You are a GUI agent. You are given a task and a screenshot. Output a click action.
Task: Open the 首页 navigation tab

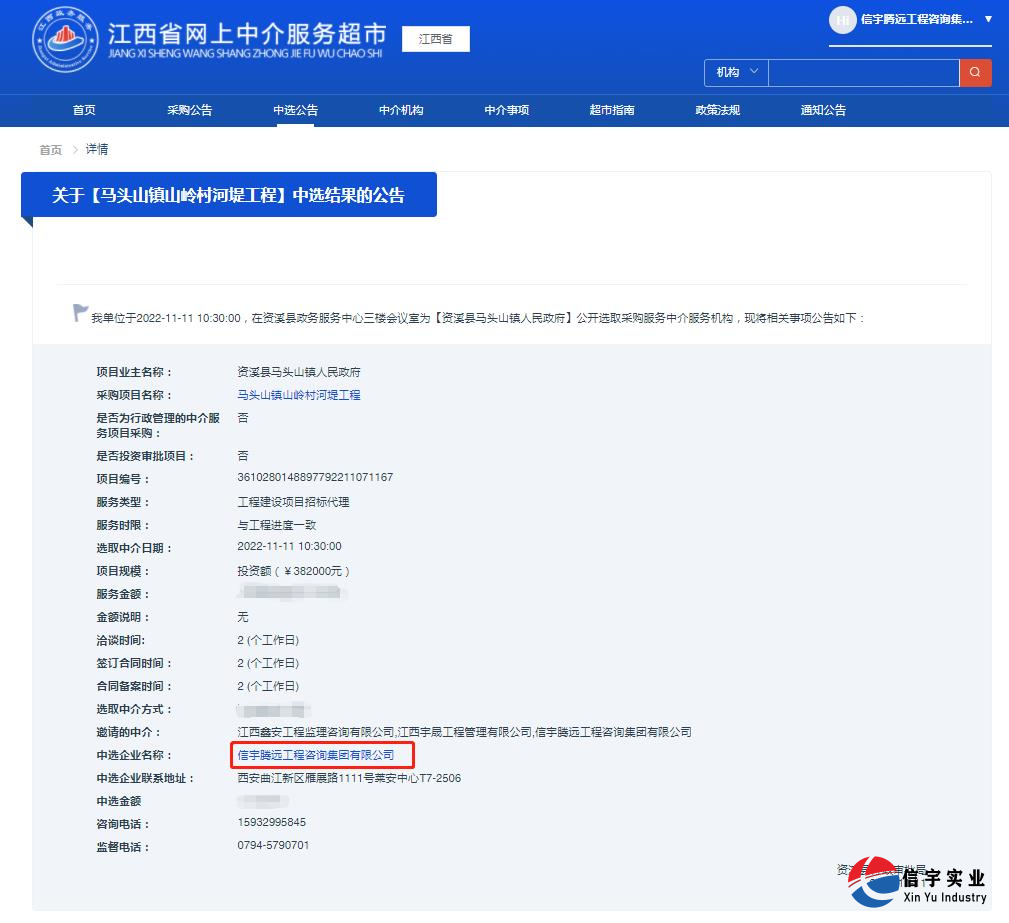tap(84, 110)
